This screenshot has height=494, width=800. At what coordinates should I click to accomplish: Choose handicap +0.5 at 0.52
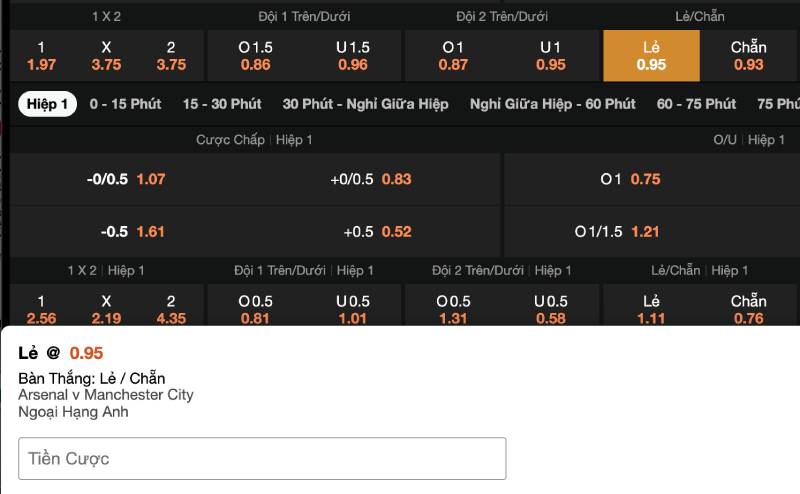[377, 231]
